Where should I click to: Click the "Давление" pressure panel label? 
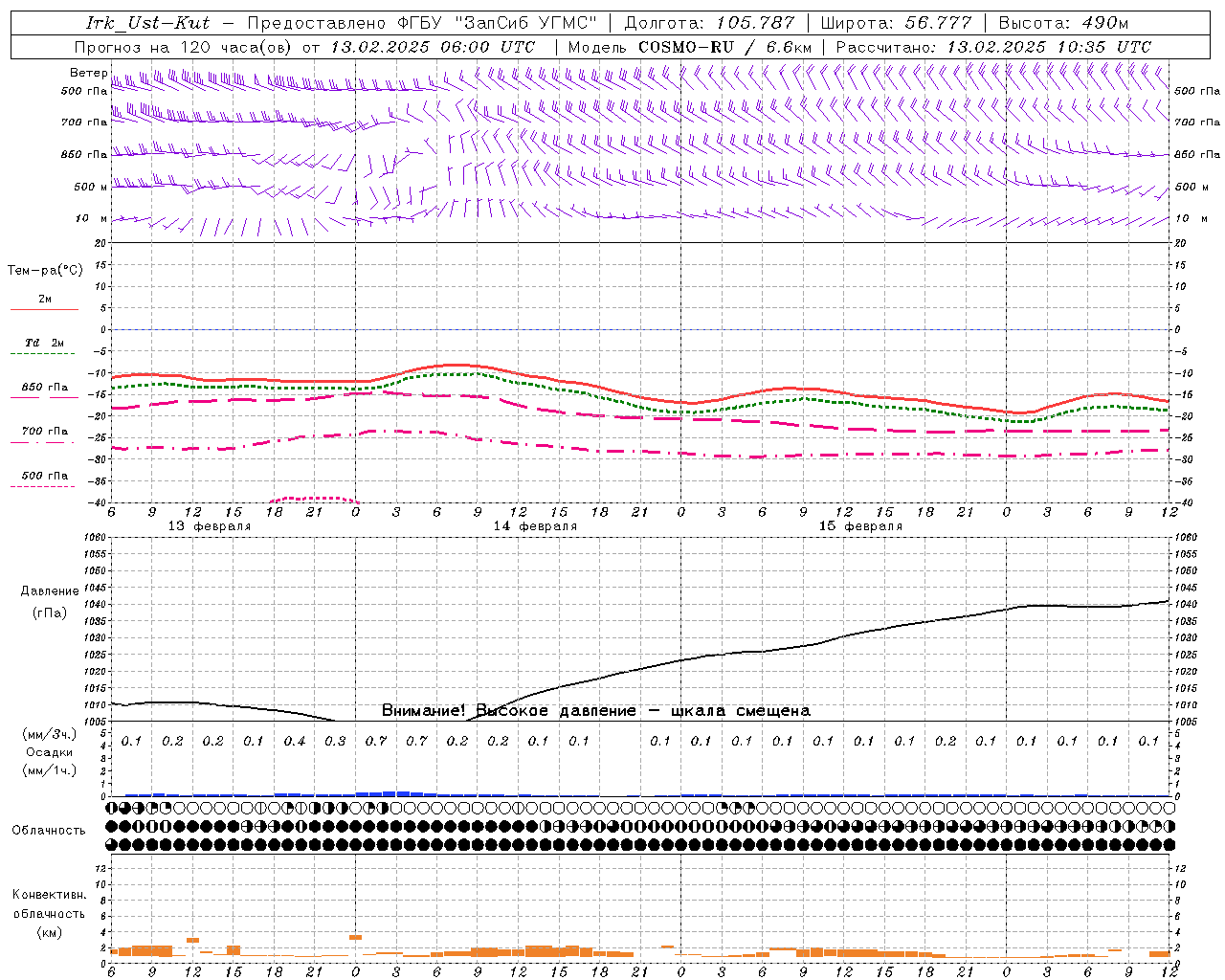(x=50, y=591)
